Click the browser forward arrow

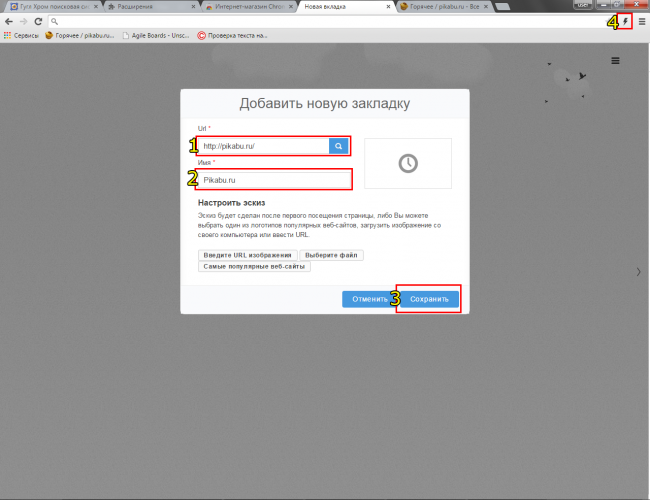[24, 22]
